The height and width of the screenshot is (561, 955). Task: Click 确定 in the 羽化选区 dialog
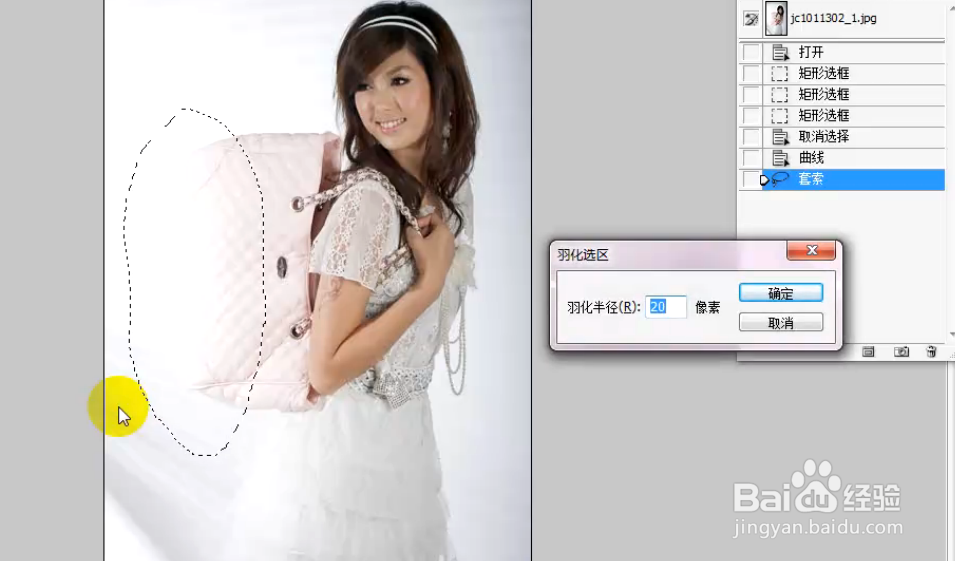point(781,293)
